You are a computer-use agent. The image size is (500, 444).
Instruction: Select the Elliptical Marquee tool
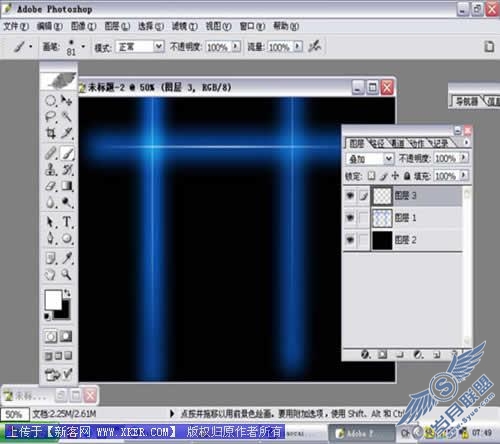[x=51, y=100]
